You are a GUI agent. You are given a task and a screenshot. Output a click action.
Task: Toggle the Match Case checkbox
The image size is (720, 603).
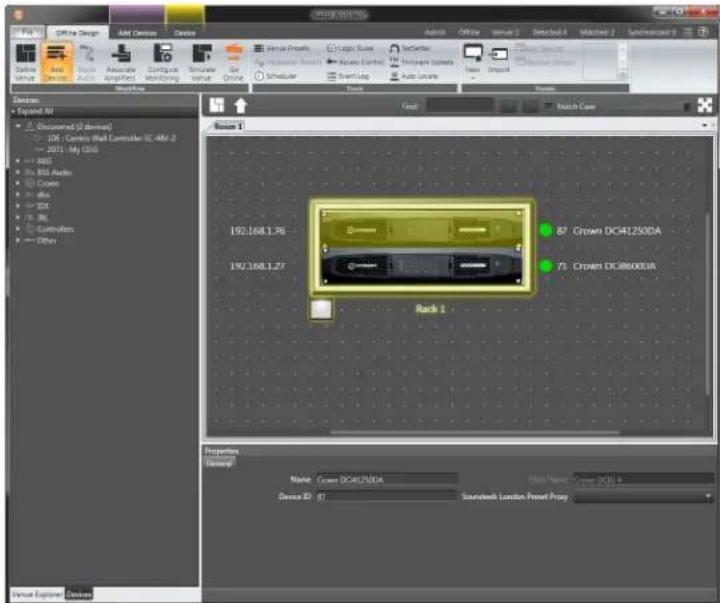[548, 107]
